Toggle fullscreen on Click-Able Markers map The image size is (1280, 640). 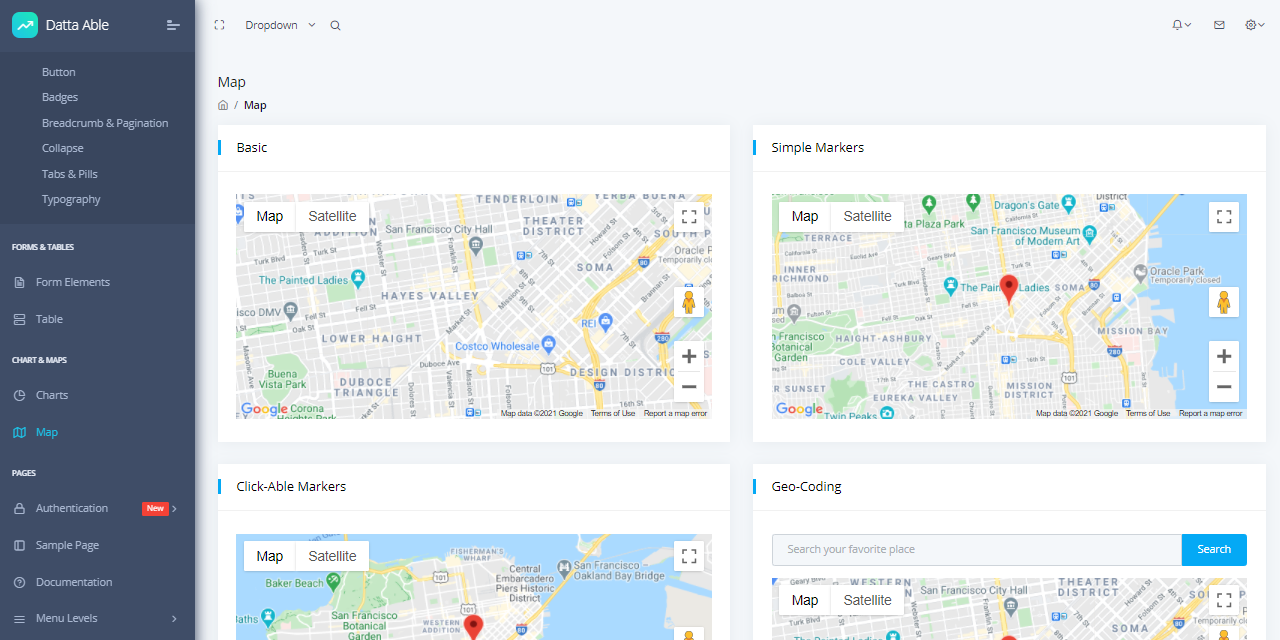[x=688, y=557]
